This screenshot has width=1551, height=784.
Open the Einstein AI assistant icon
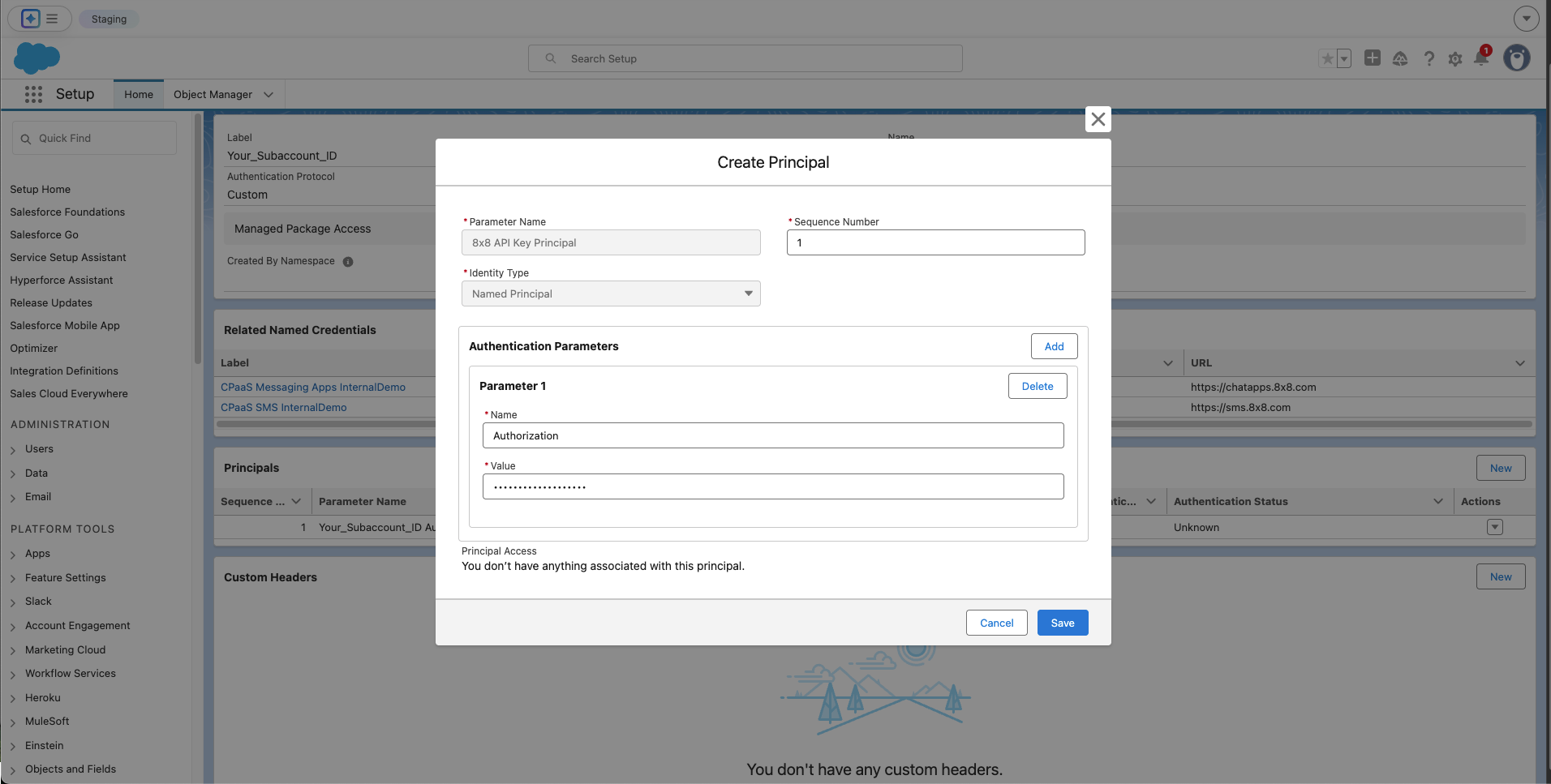[30, 18]
